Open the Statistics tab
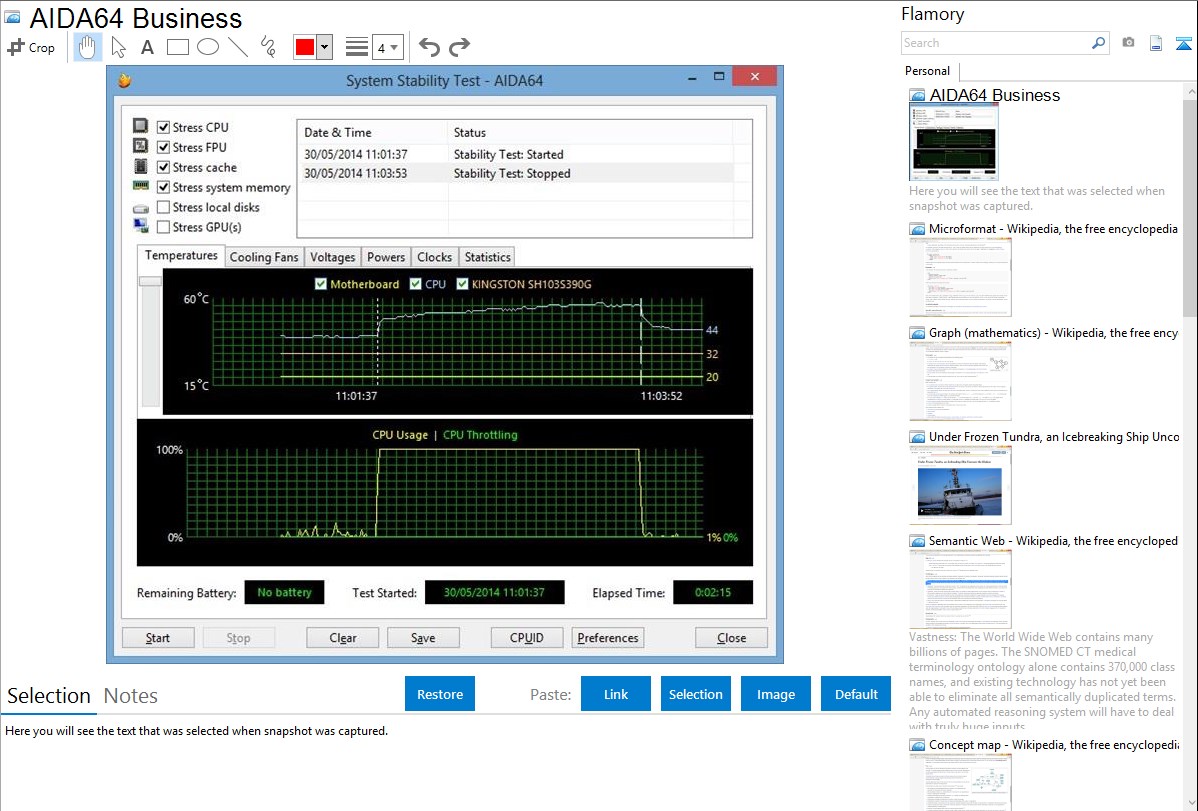This screenshot has width=1198, height=811. pos(487,257)
